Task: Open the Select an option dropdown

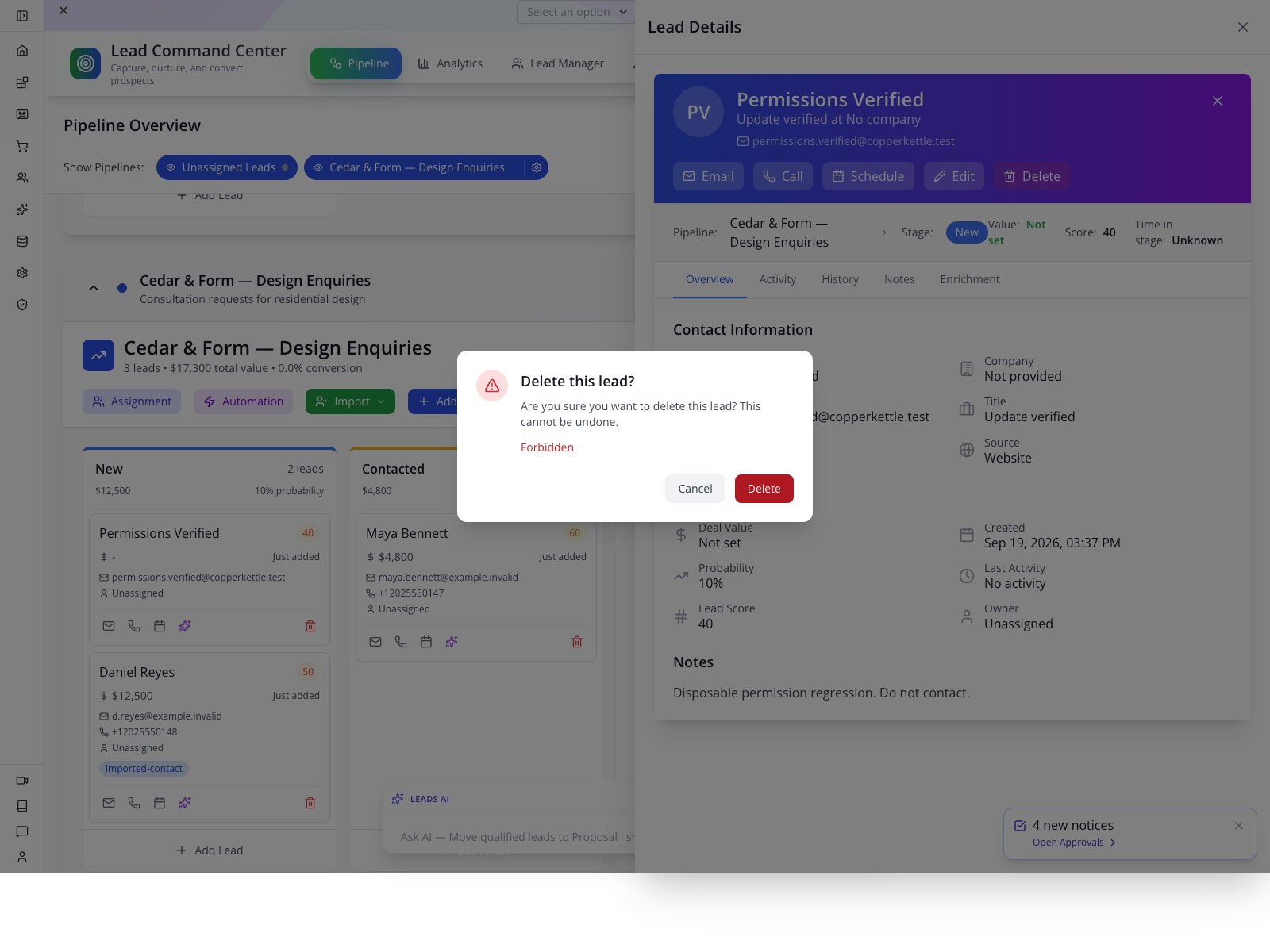Action: [576, 12]
